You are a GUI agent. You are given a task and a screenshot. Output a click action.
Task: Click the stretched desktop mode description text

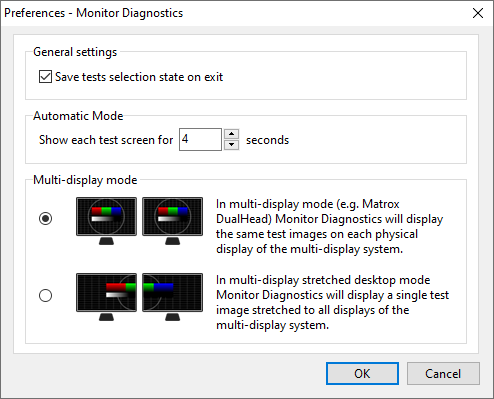click(x=332, y=302)
